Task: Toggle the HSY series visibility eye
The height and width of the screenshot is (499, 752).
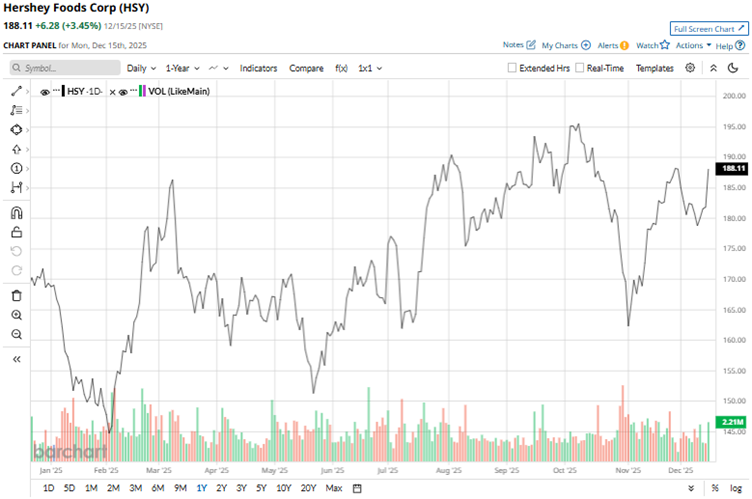Action: click(45, 92)
